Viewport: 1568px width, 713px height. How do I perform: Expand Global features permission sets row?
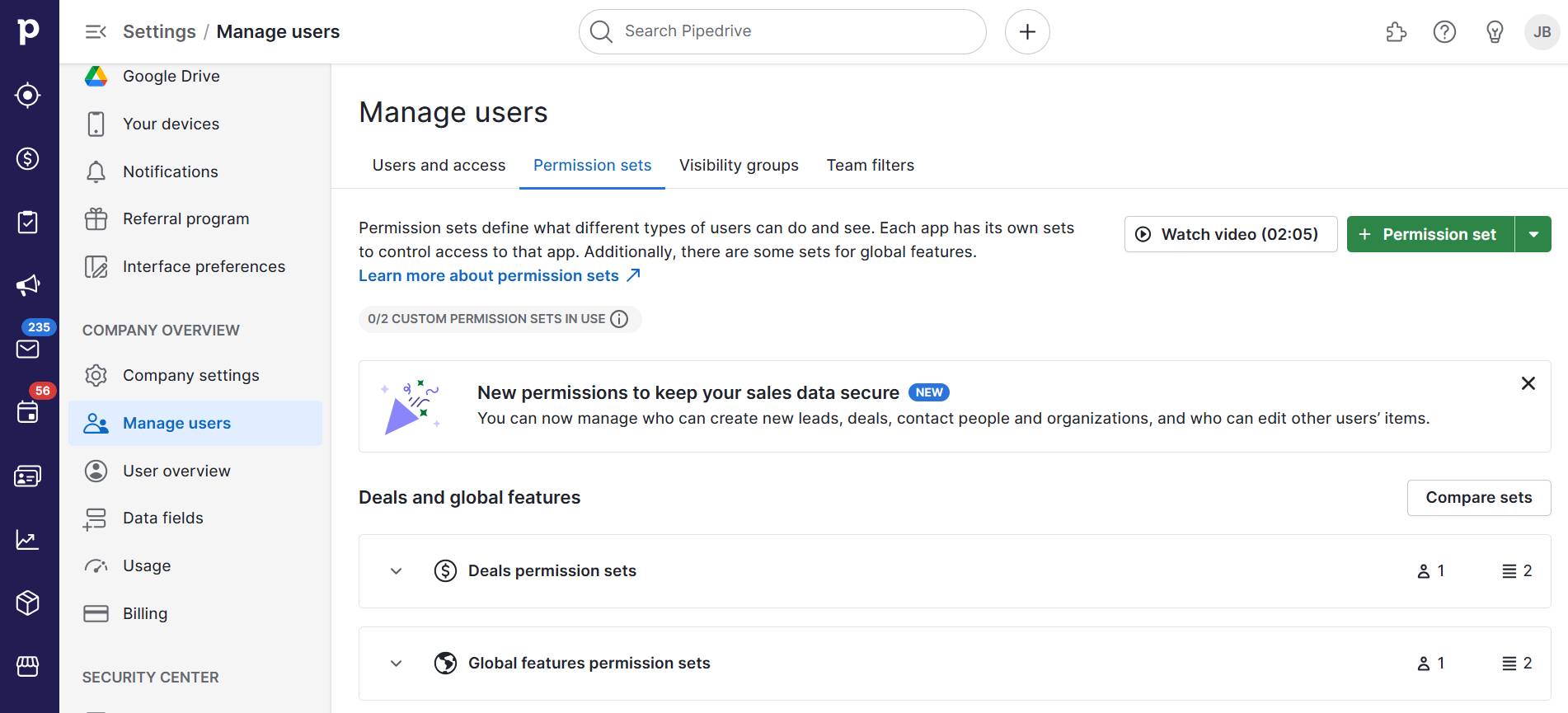[397, 664]
